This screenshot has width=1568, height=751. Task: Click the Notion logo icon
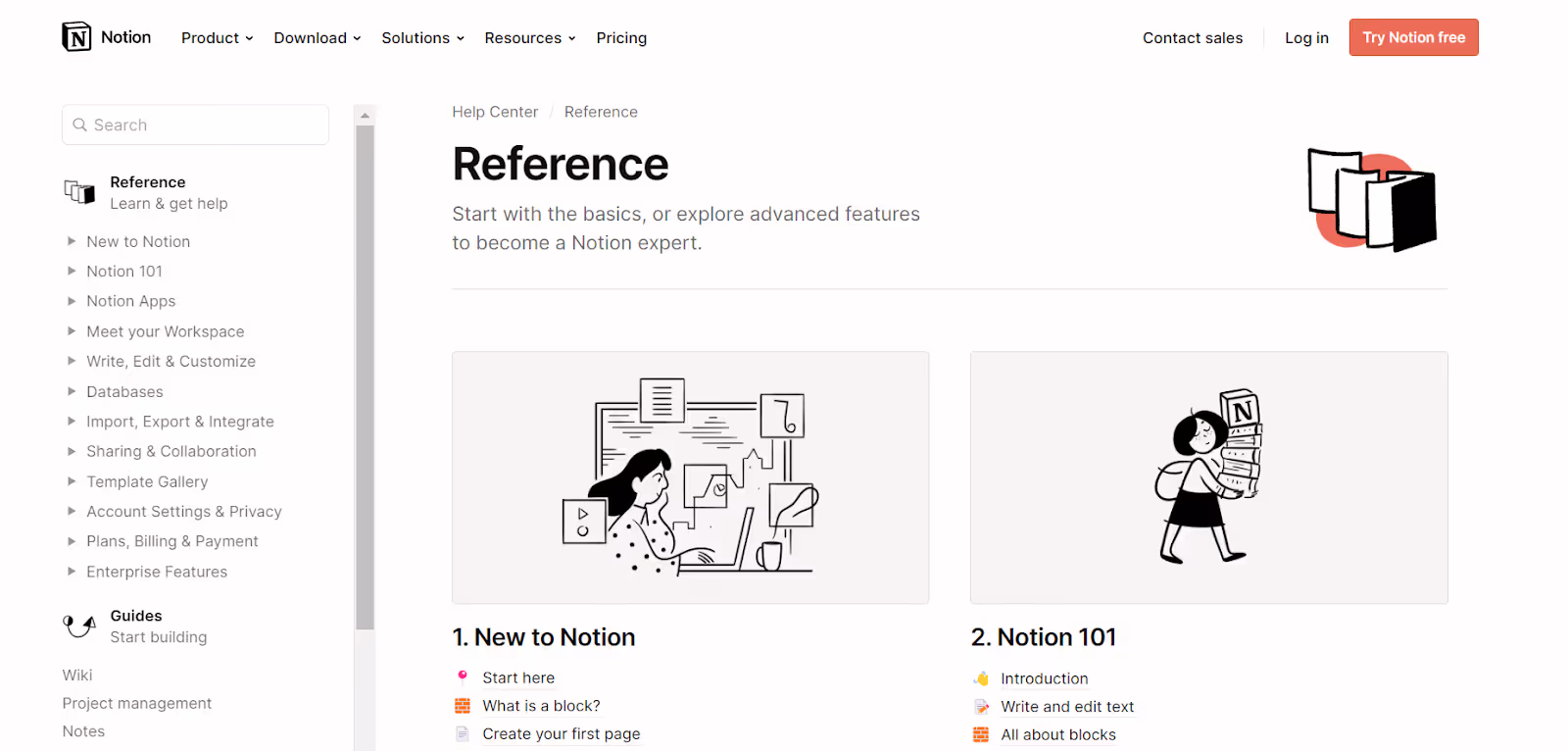[x=76, y=37]
